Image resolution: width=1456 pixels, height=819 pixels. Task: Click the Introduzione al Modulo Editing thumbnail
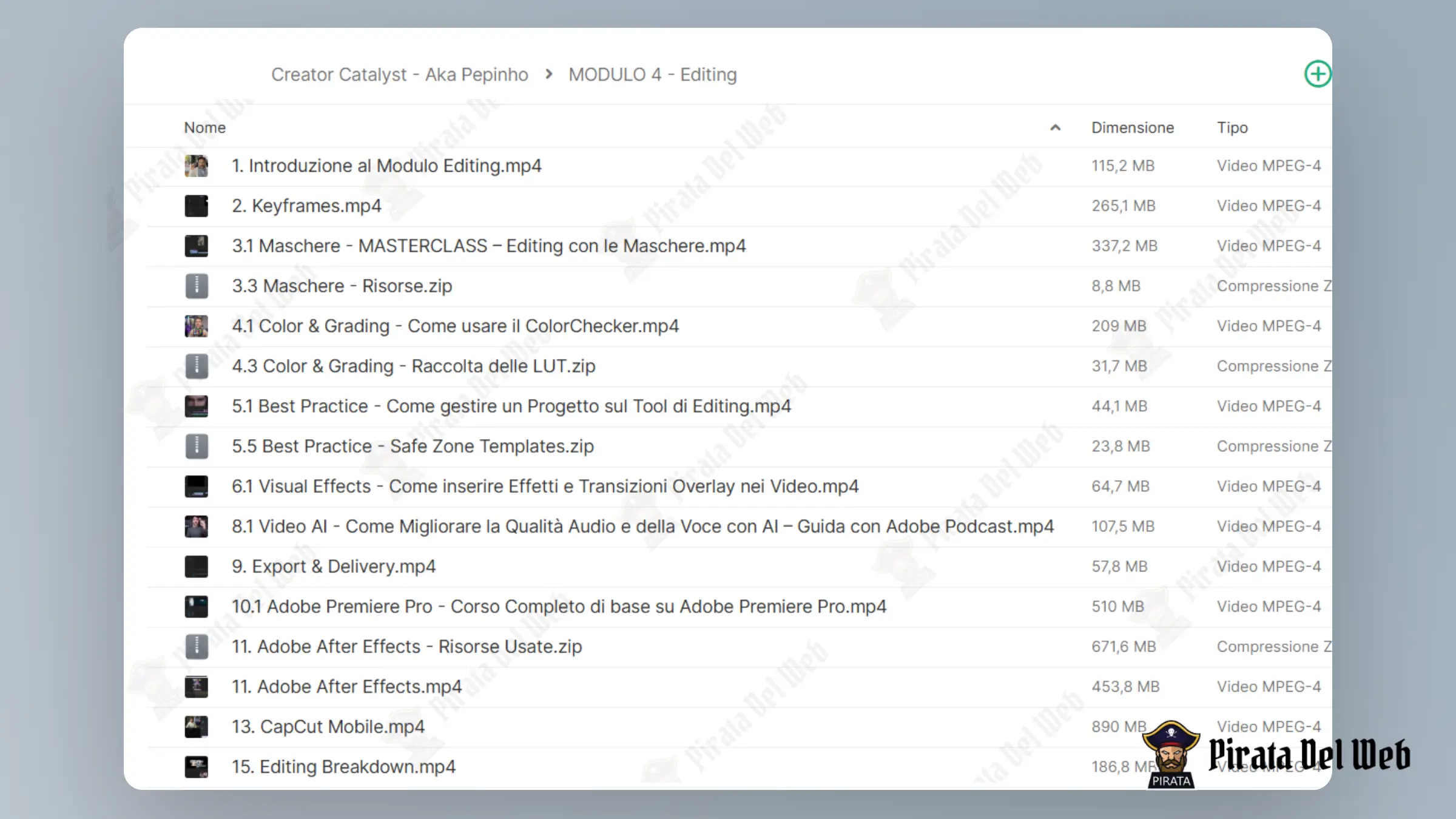[x=197, y=166]
